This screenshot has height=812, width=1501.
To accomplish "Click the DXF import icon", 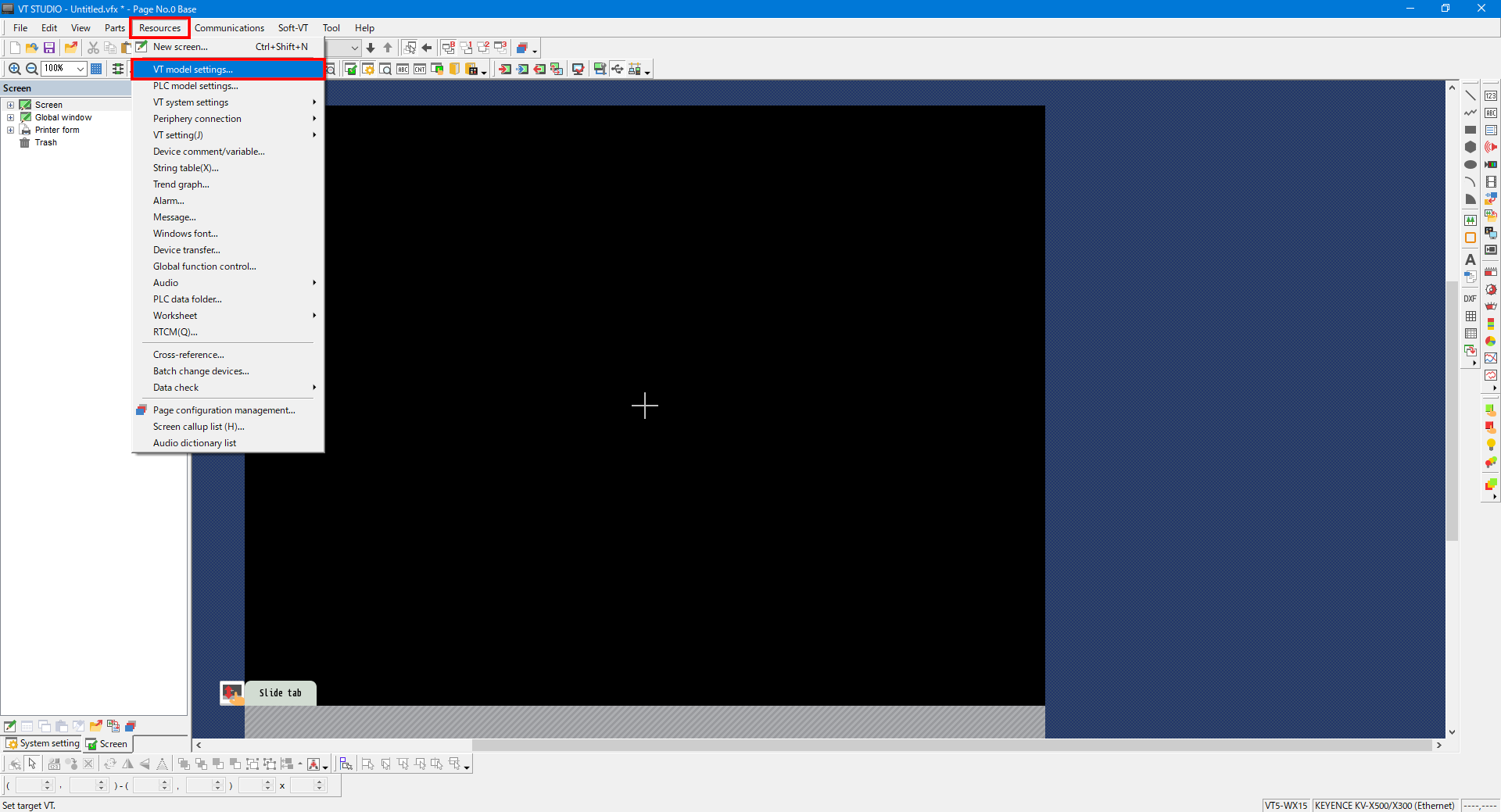I will [x=1470, y=299].
